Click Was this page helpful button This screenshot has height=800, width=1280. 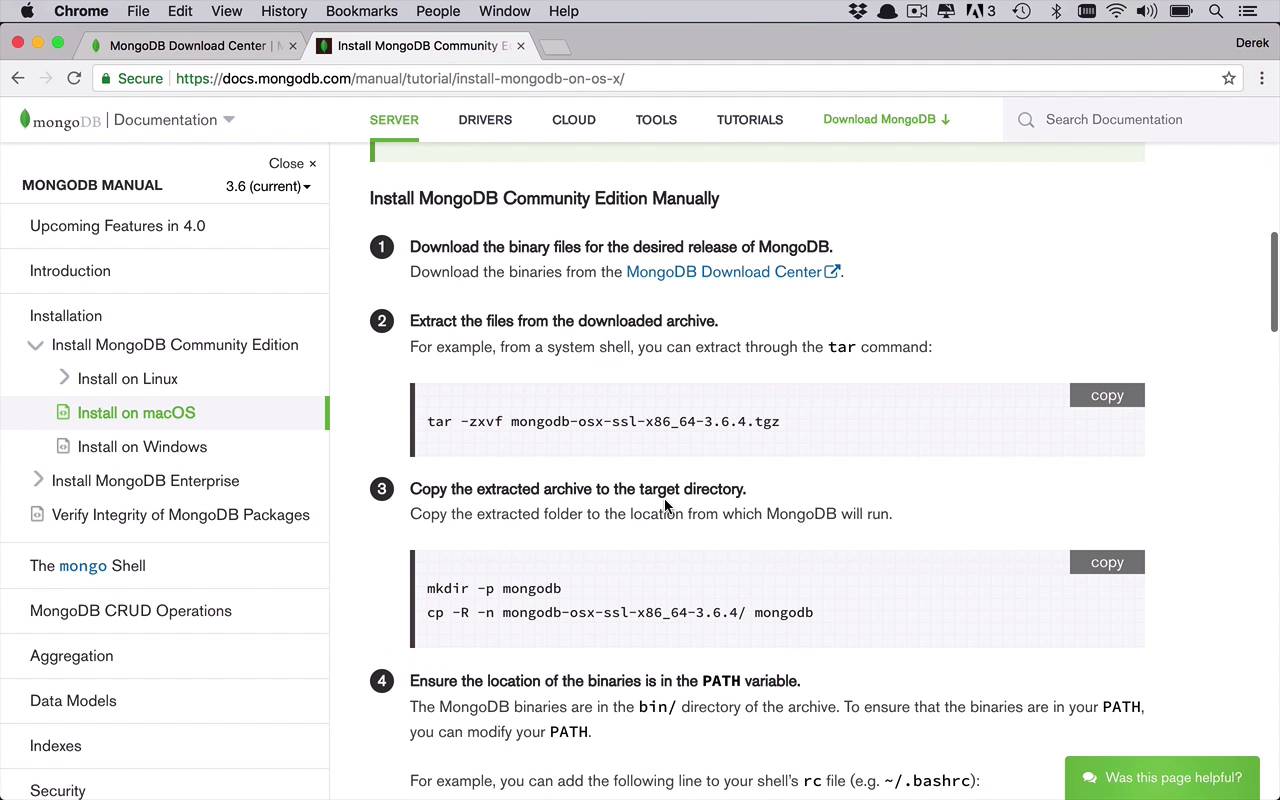coord(1162,778)
